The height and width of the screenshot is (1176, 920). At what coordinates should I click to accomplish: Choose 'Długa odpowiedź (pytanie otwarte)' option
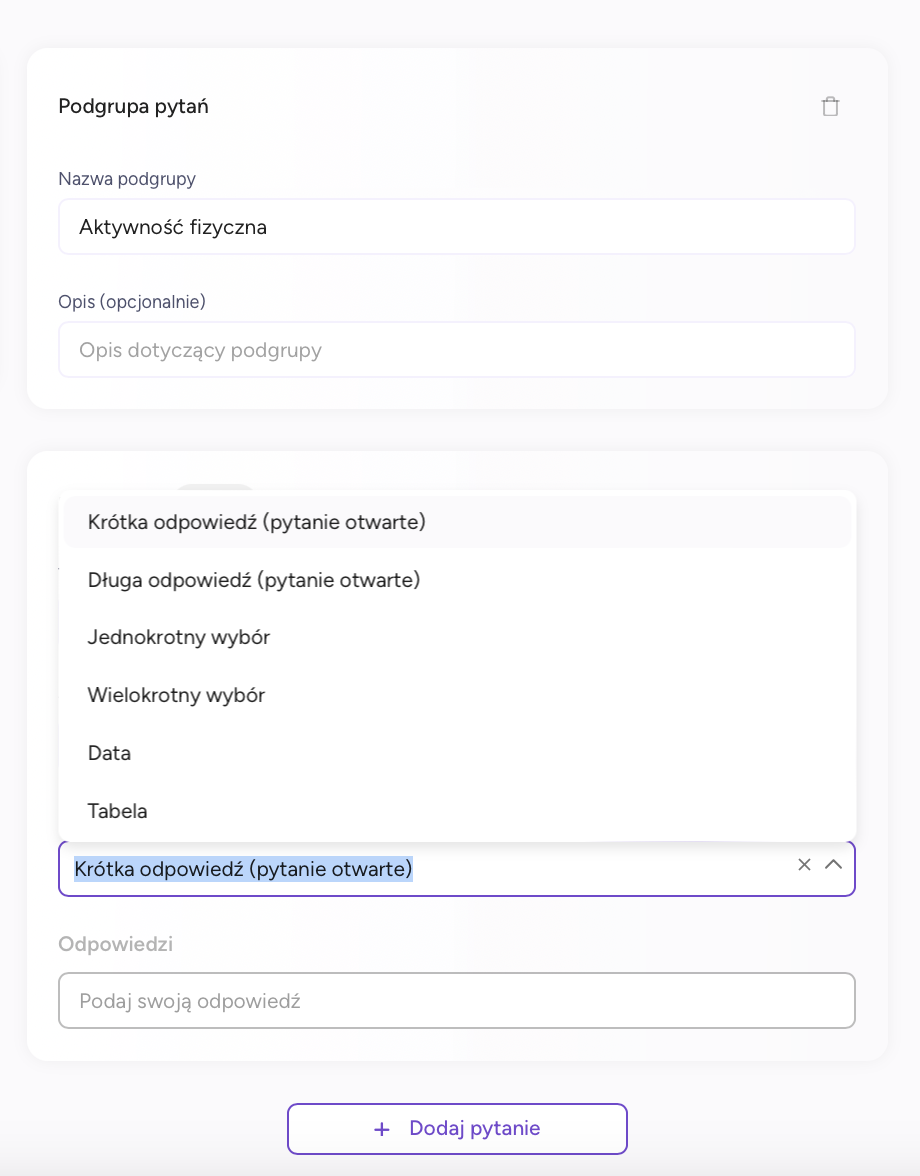[457, 580]
